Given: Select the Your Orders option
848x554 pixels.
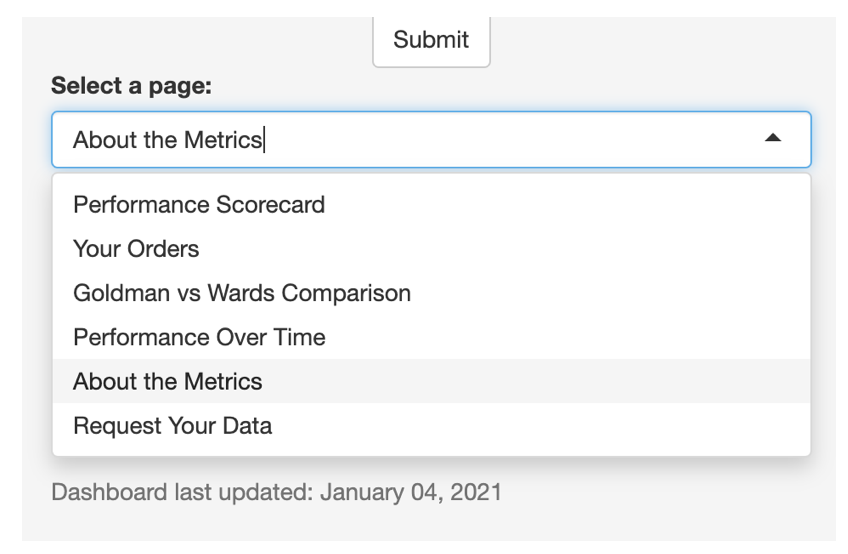Looking at the screenshot, I should tap(431, 249).
